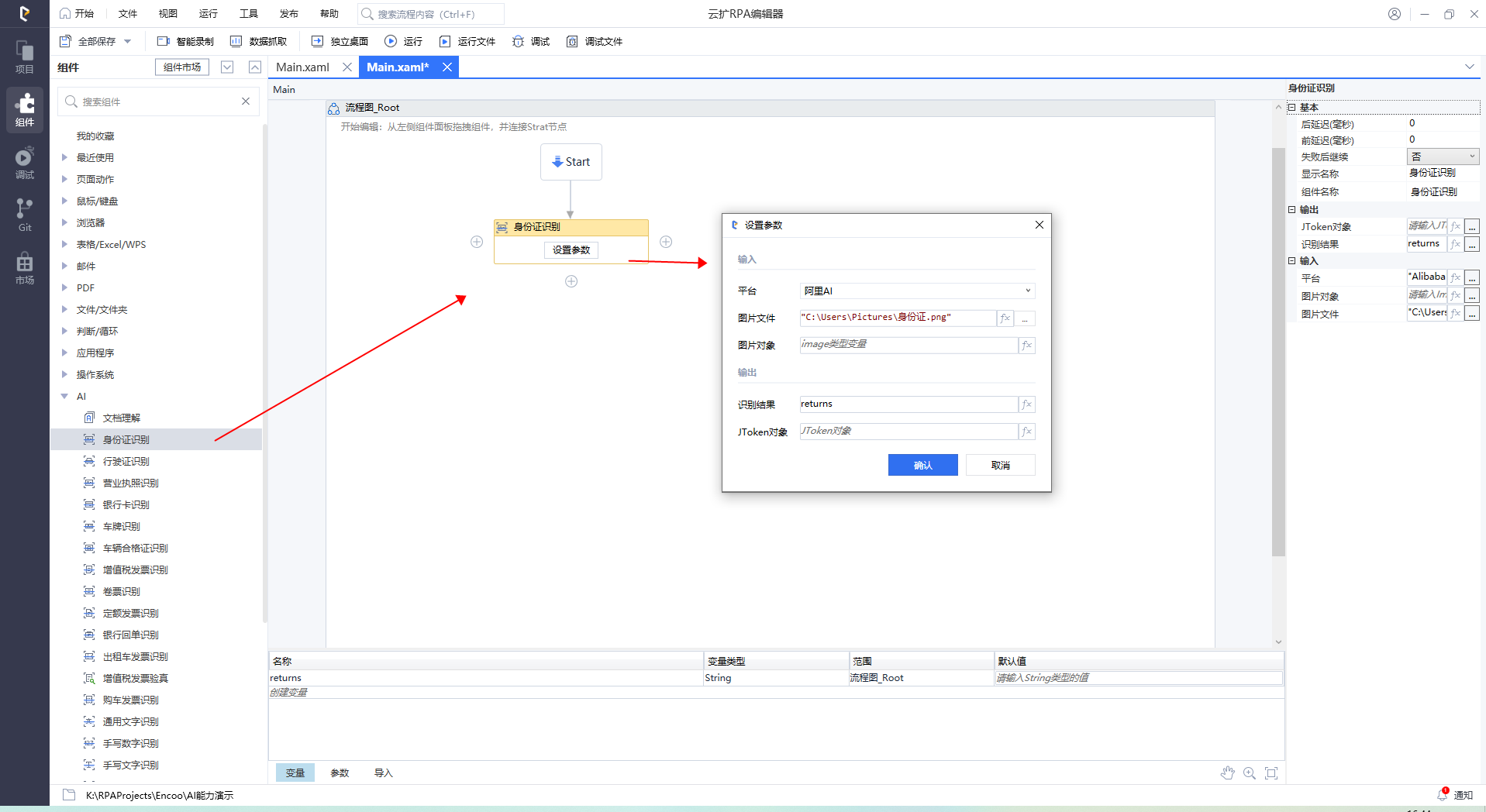
Task: Open the 工具 menu
Action: [249, 14]
